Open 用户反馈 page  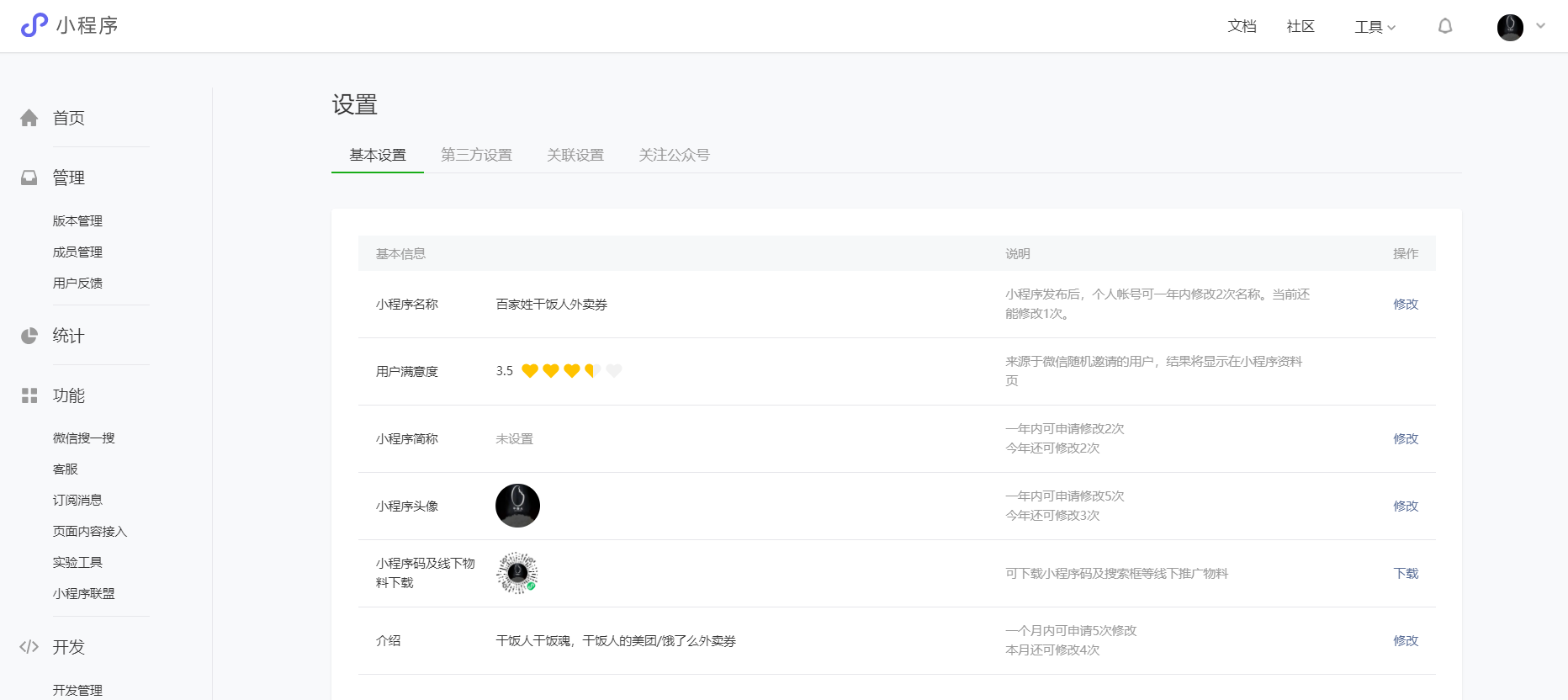(77, 283)
